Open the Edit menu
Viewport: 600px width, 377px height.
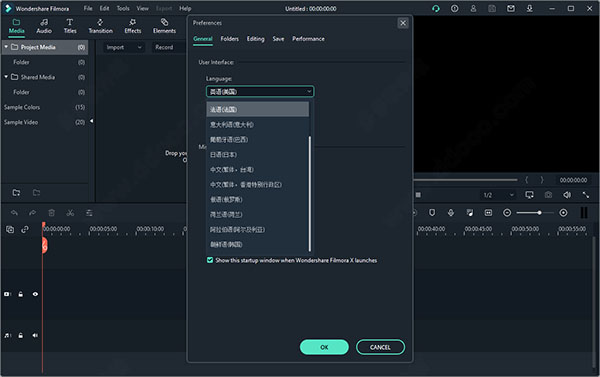pos(104,8)
